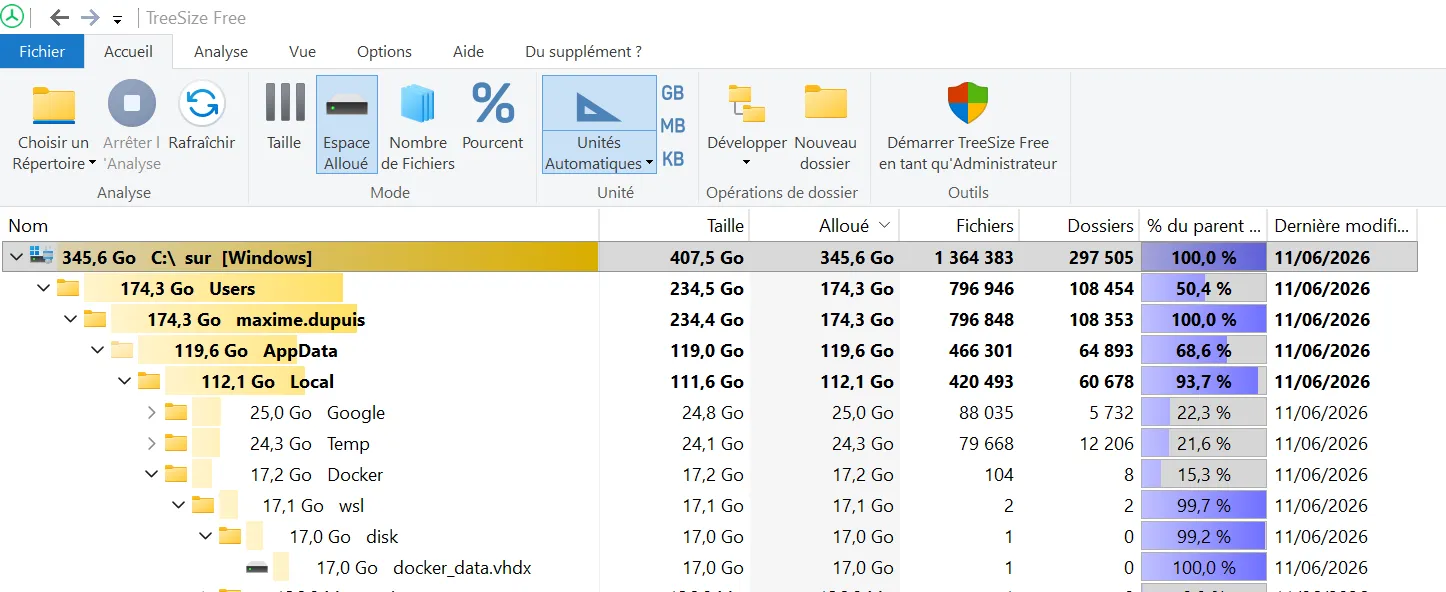Collapse the Docker folder node
The width and height of the screenshot is (1446, 592).
[x=151, y=474]
